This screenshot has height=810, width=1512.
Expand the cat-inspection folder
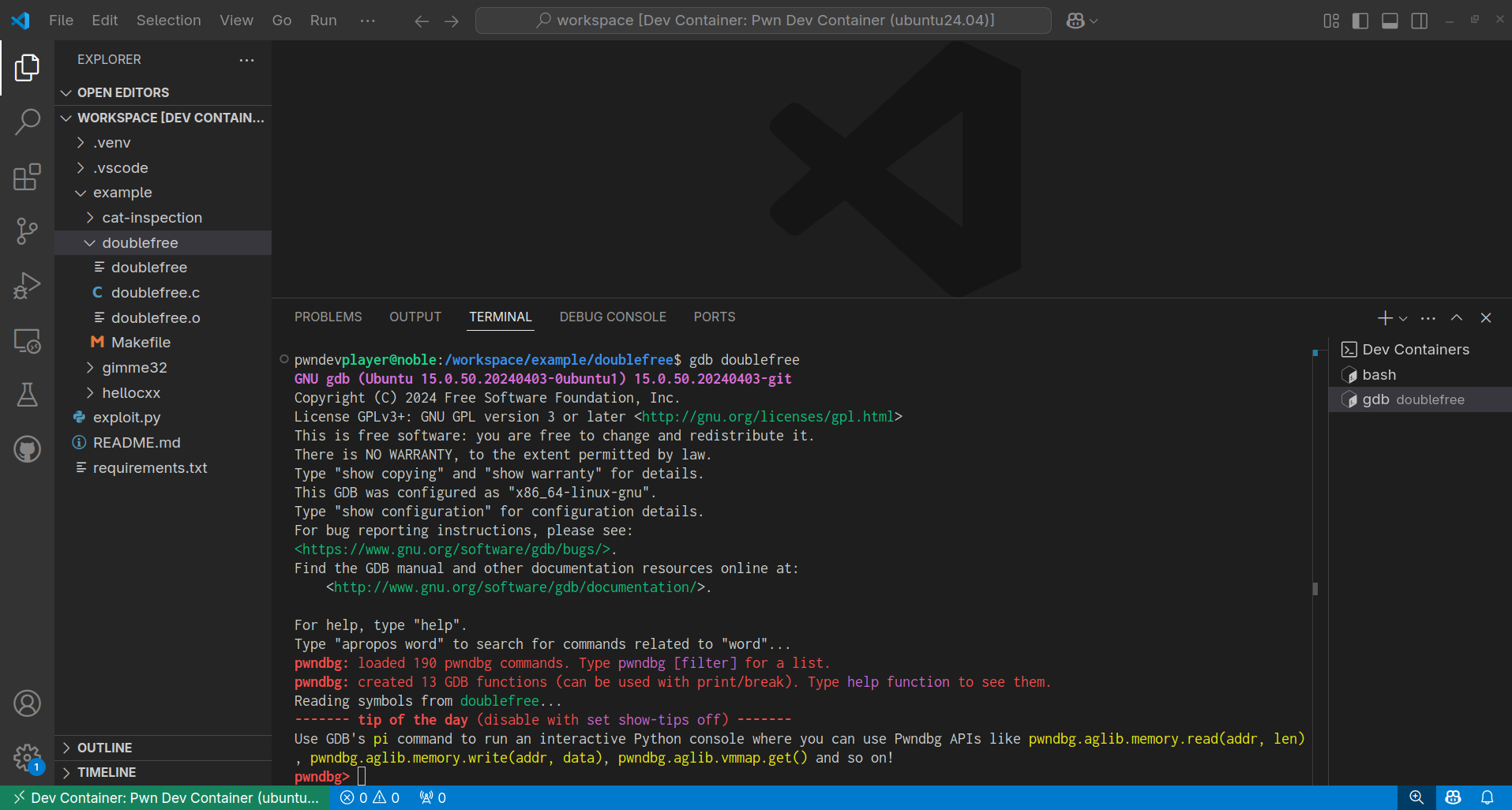point(152,218)
